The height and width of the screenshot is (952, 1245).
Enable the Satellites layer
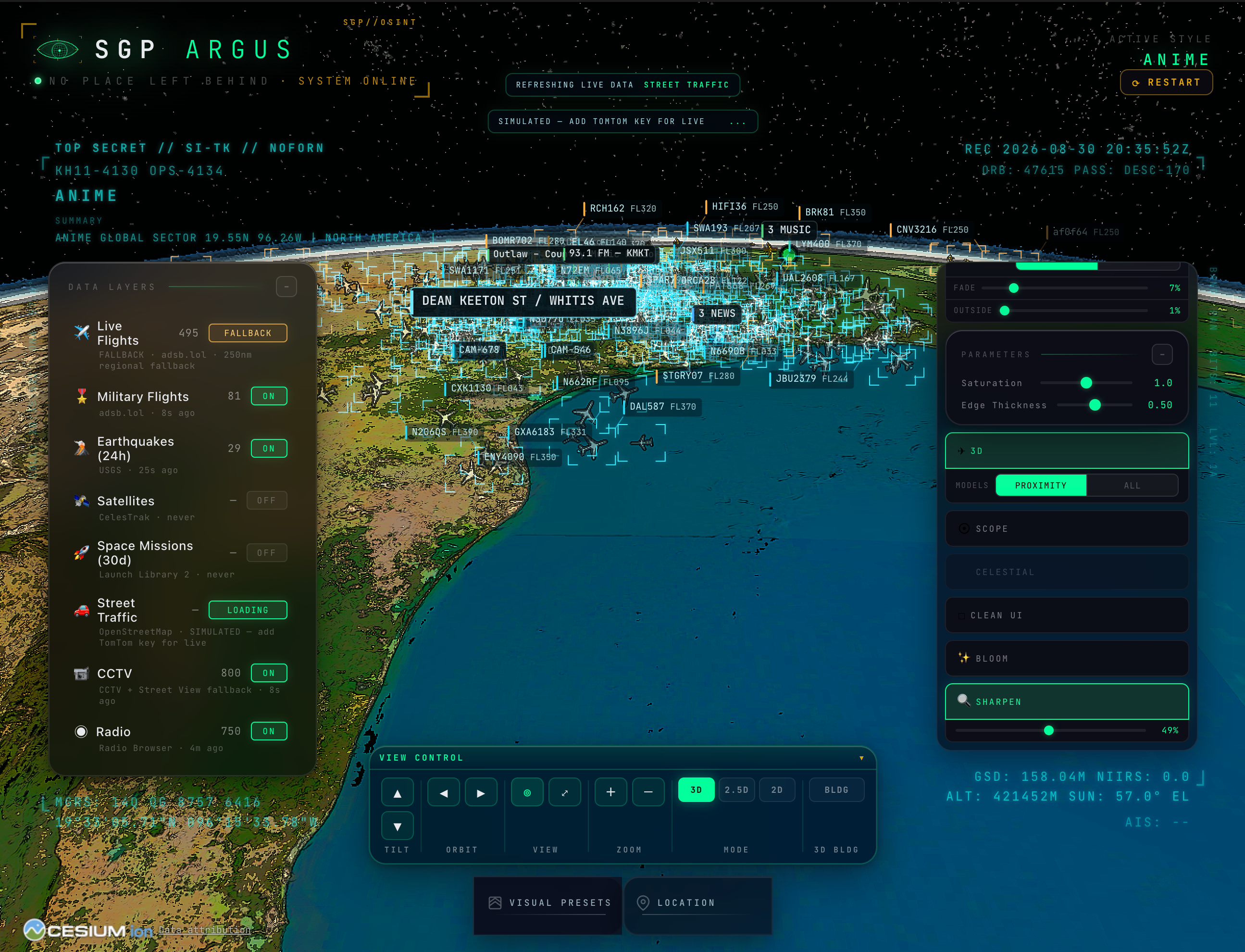point(266,501)
